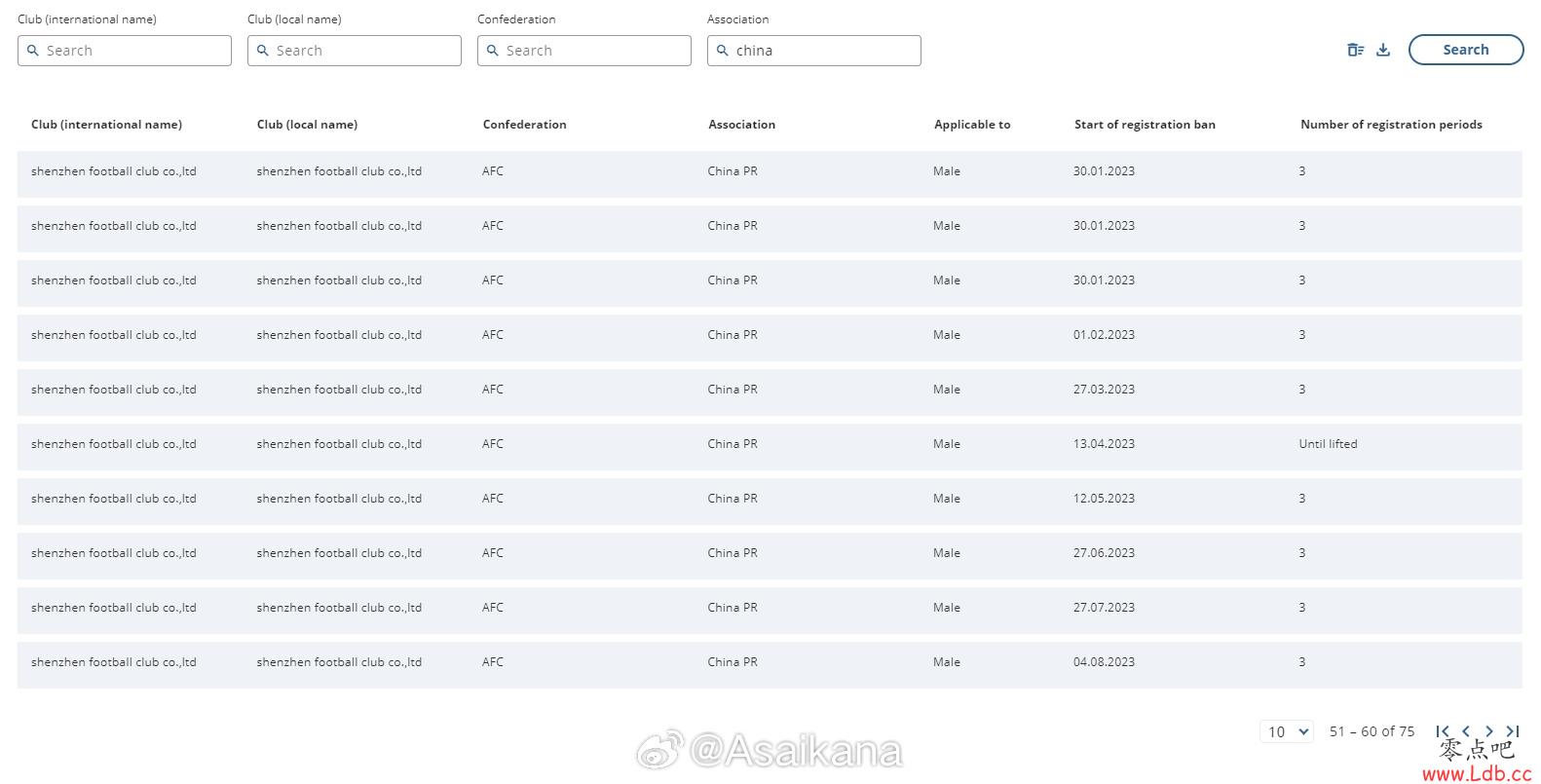This screenshot has height=784, width=1541.
Task: Click the 'Number of registration periods' column header
Action: point(1391,125)
